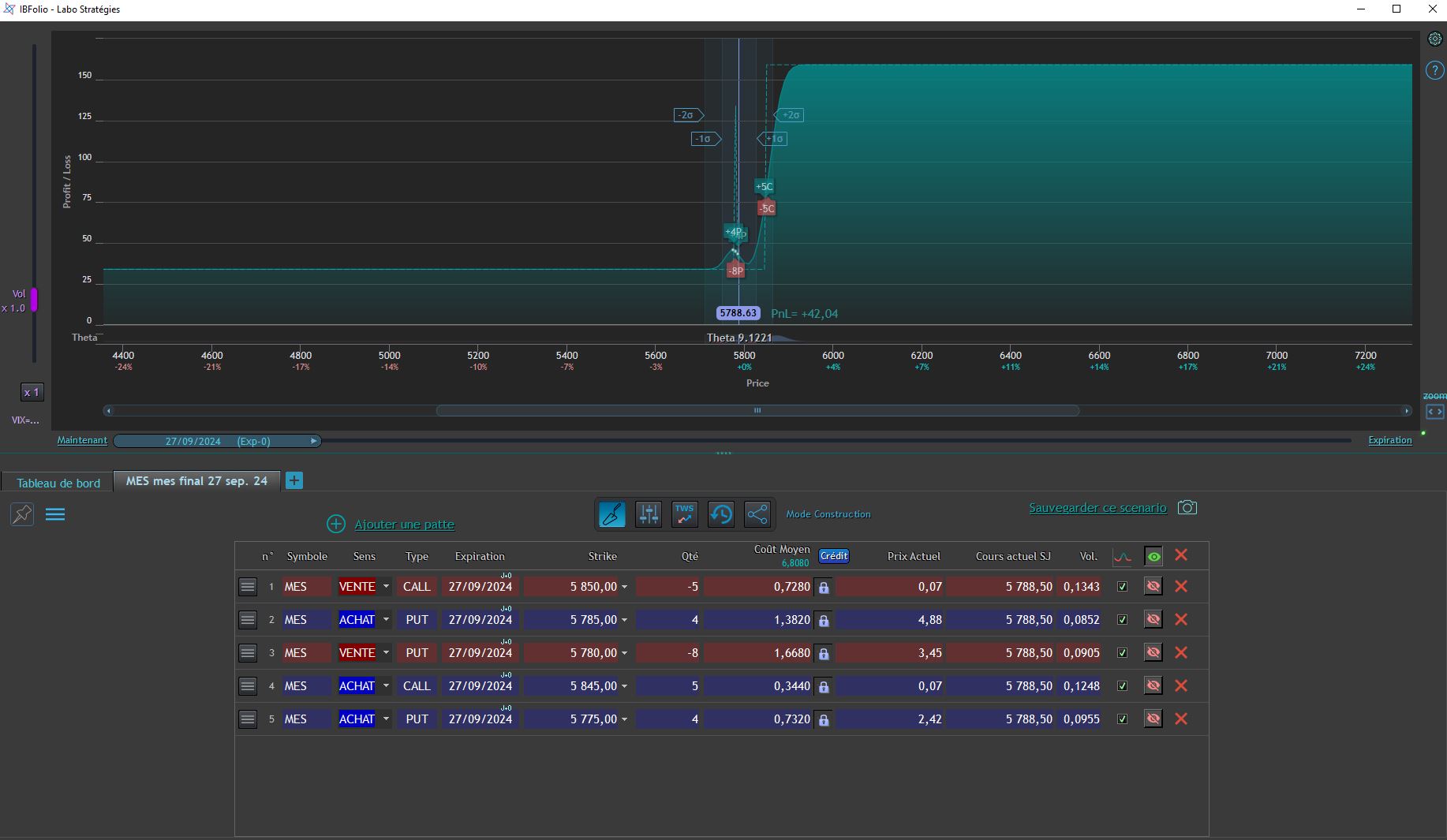This screenshot has height=840, width=1447.
Task: Open Sens dropdown on leg 4 ACHAT
Action: [386, 686]
